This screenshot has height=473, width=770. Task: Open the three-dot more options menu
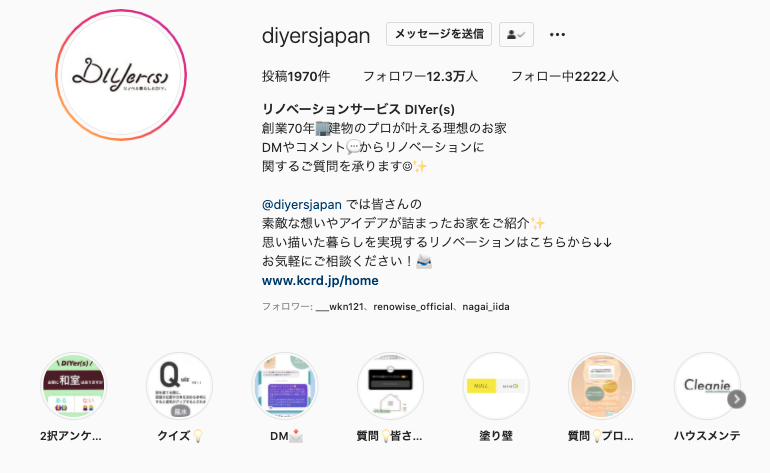[x=557, y=34]
